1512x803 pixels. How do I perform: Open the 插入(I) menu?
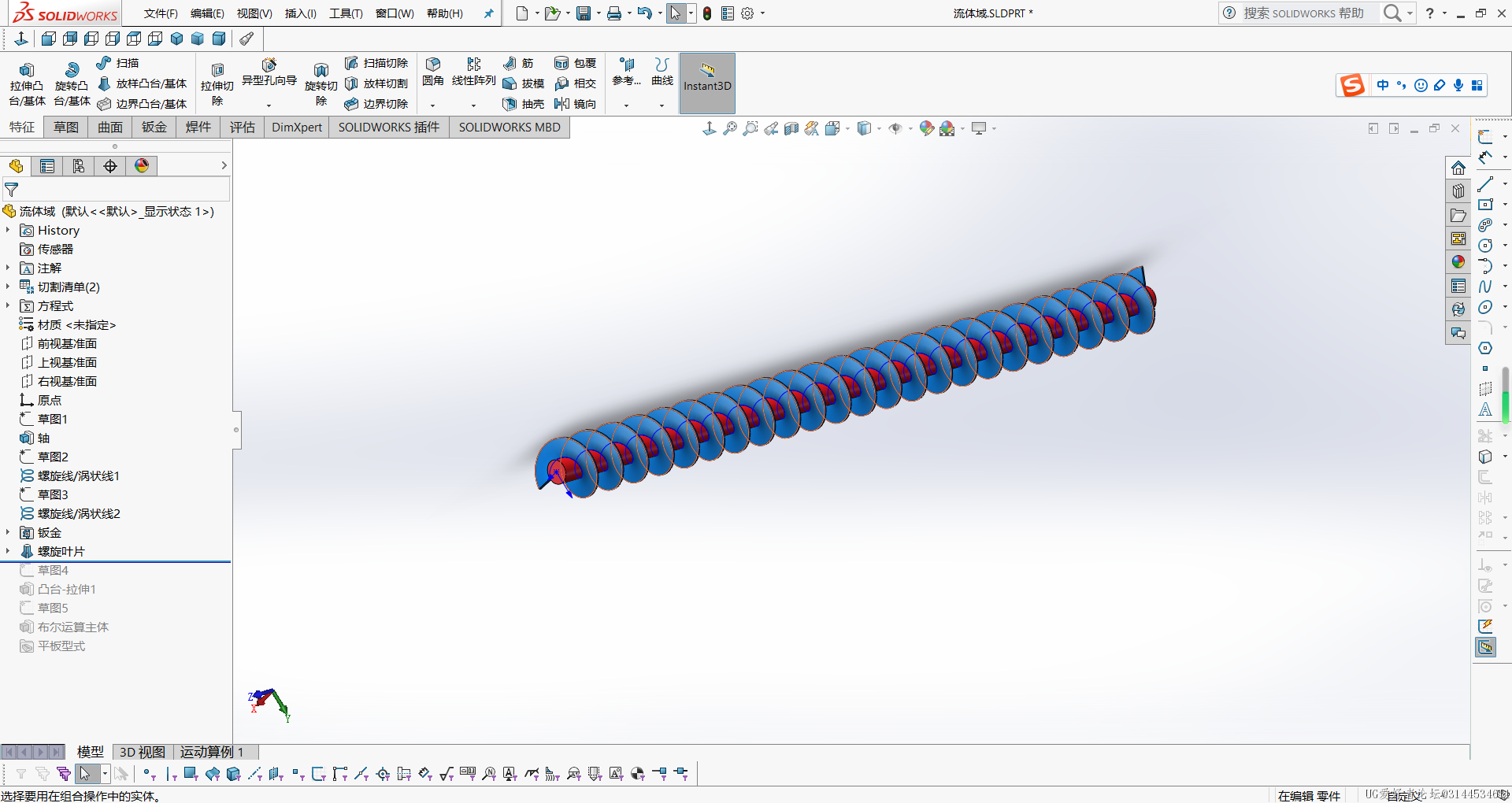click(x=301, y=13)
